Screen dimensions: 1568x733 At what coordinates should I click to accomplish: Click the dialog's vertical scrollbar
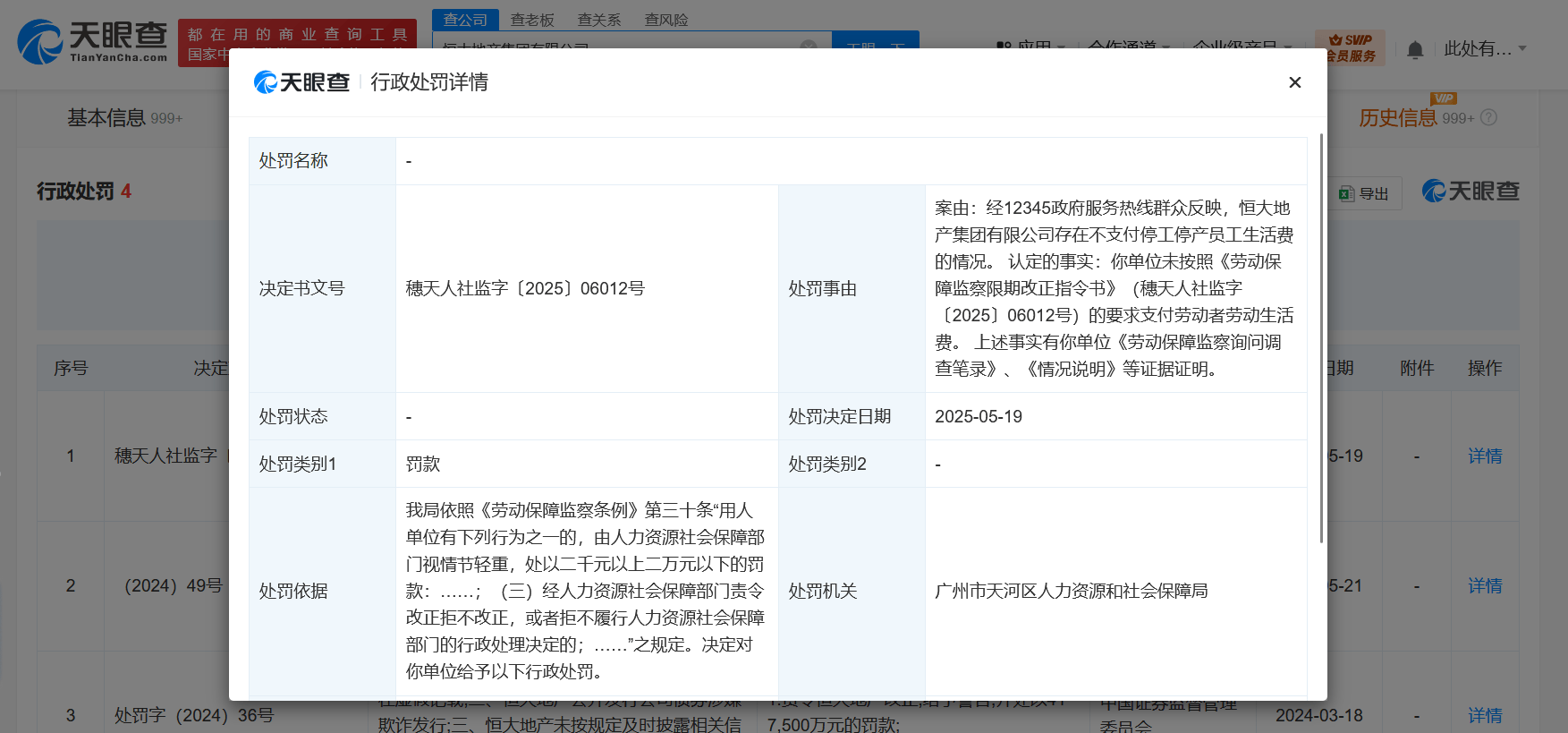coord(1321,338)
